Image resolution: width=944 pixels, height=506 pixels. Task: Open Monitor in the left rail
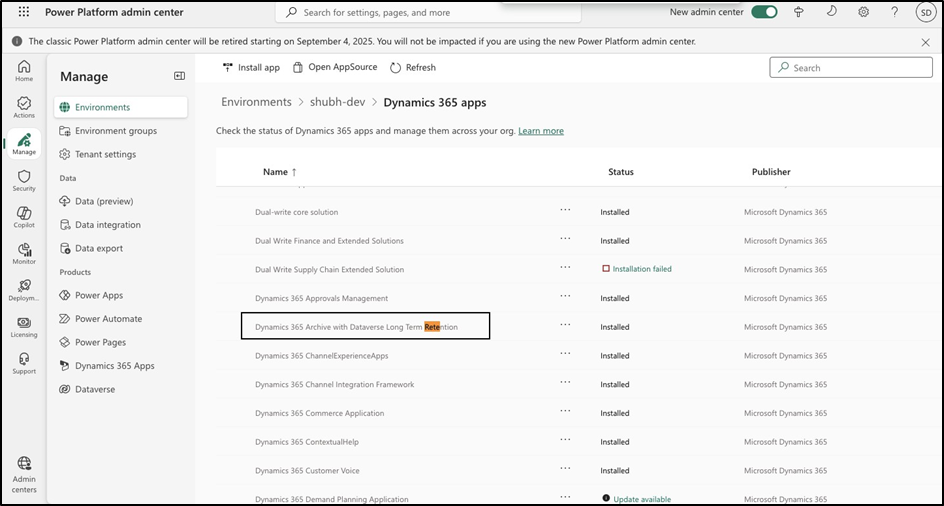click(24, 254)
